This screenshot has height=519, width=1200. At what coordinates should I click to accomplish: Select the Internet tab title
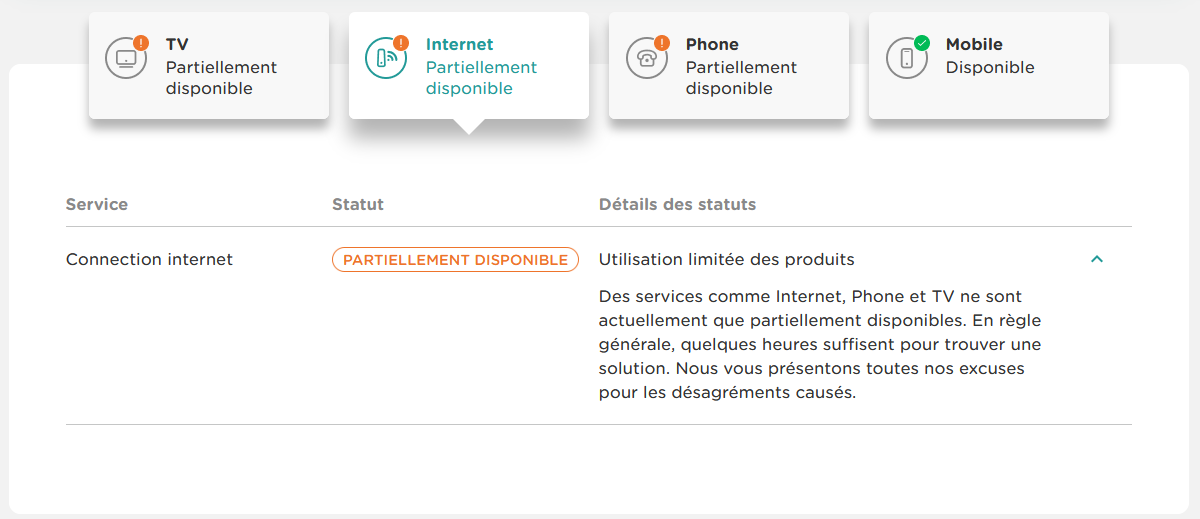[460, 44]
